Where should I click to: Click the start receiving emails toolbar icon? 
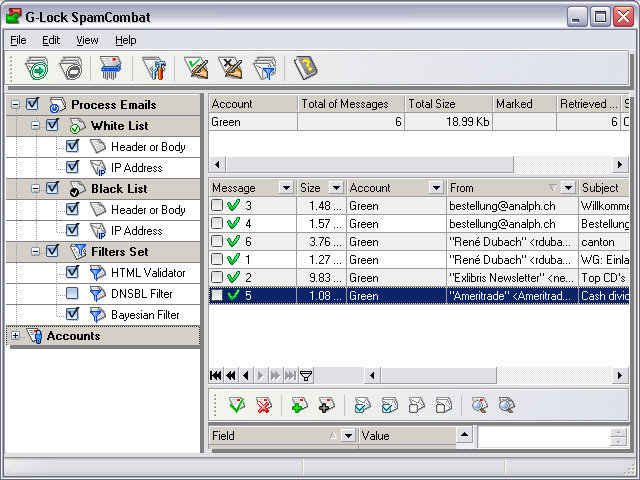point(36,68)
